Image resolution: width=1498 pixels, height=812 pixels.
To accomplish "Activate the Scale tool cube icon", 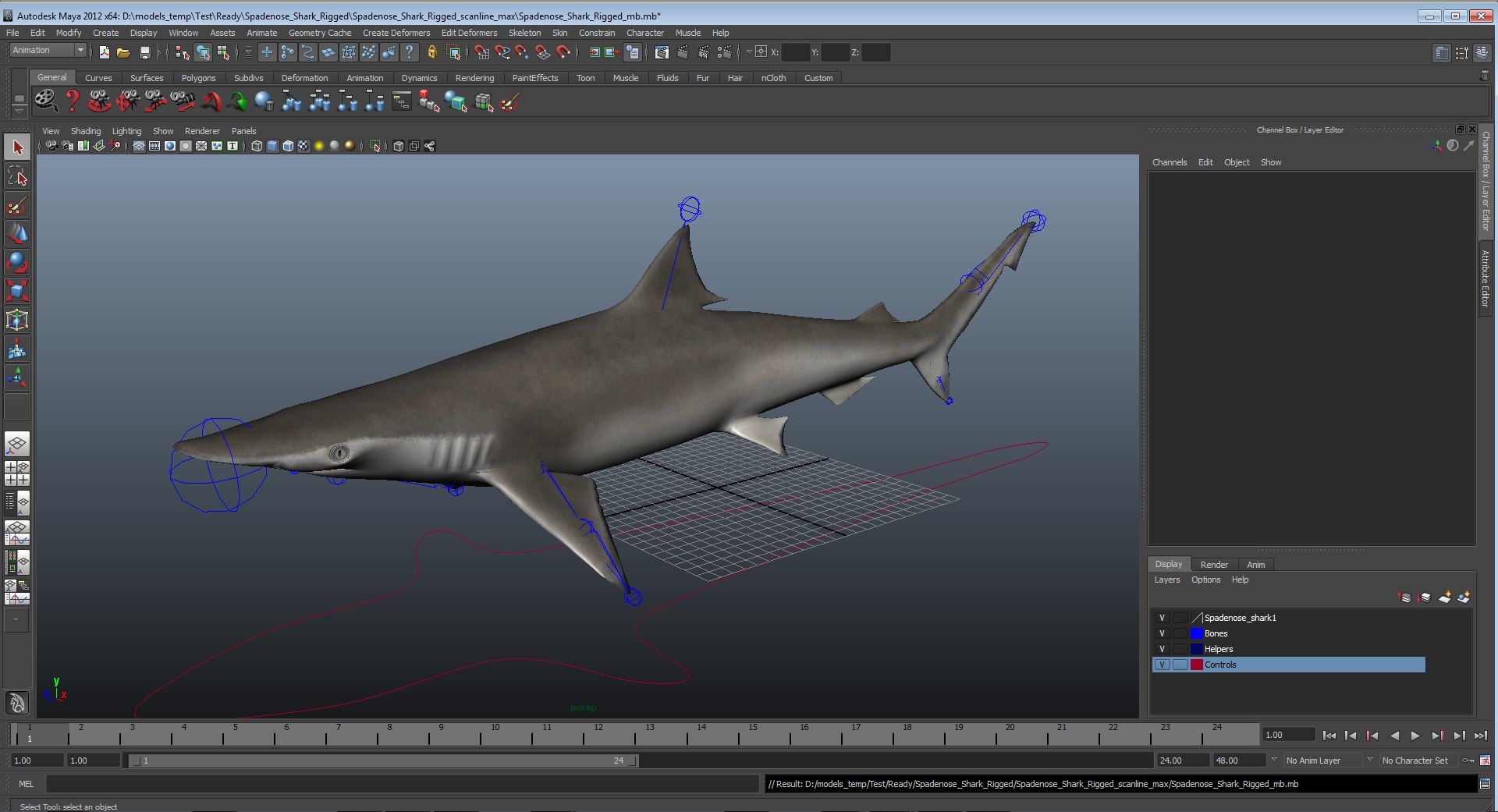I will click(x=17, y=291).
